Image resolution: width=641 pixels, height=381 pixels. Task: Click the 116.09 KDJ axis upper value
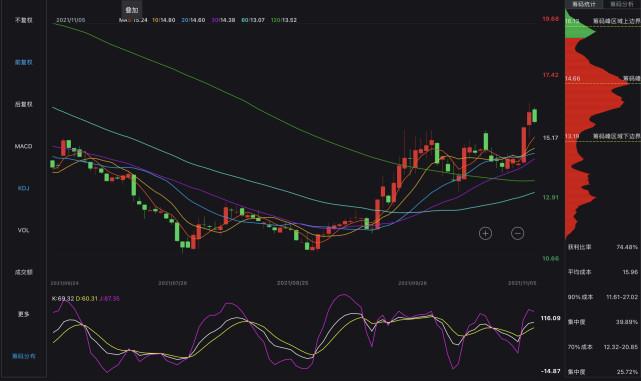click(551, 318)
